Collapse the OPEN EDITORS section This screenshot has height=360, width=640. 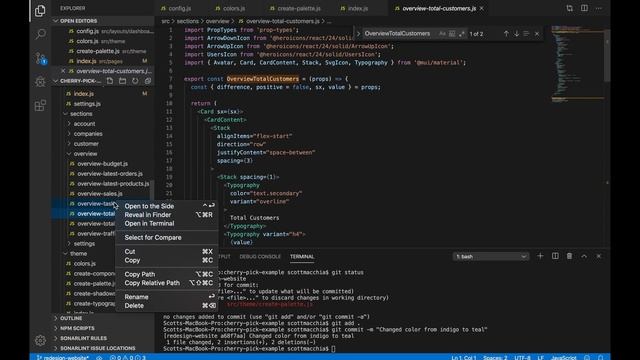103,21
